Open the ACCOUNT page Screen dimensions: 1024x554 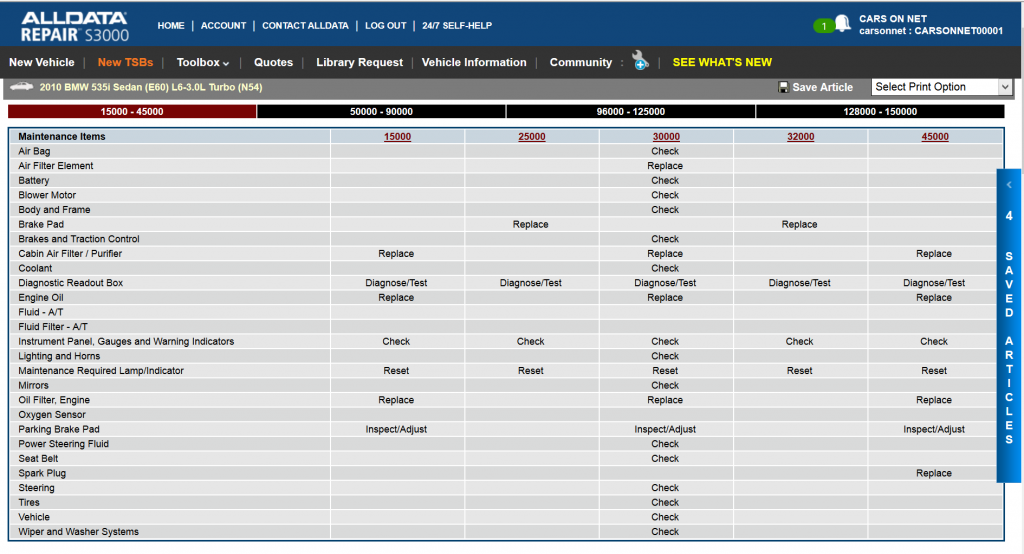tap(223, 25)
